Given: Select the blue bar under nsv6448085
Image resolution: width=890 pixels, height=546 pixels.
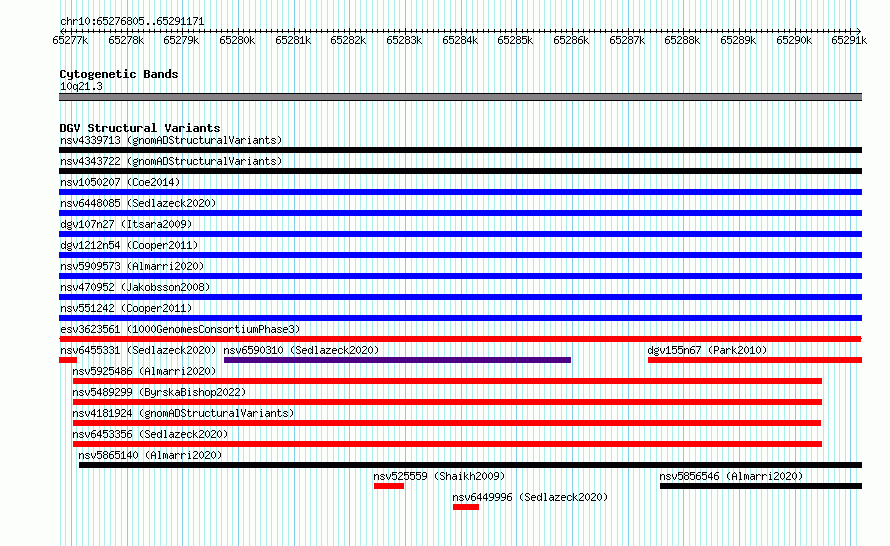Looking at the screenshot, I should [460, 213].
